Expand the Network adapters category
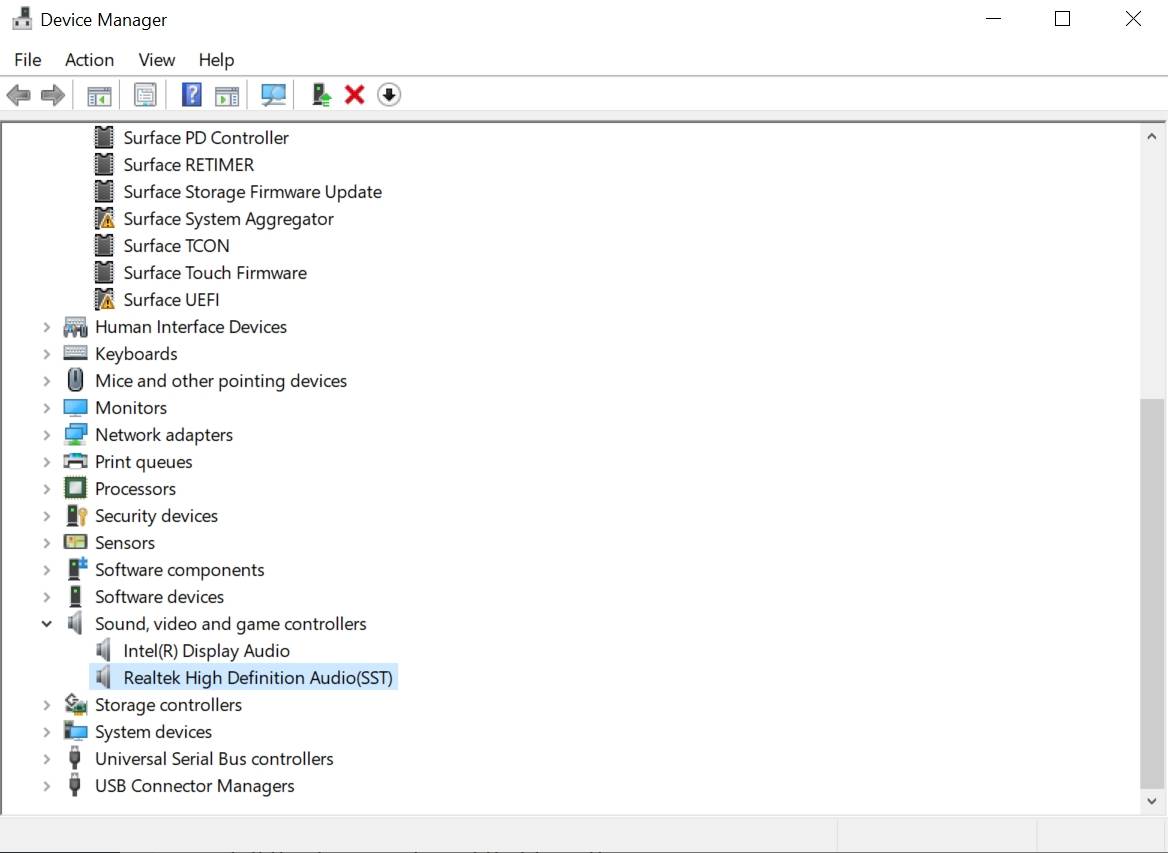Image resolution: width=1168 pixels, height=853 pixels. 47,435
